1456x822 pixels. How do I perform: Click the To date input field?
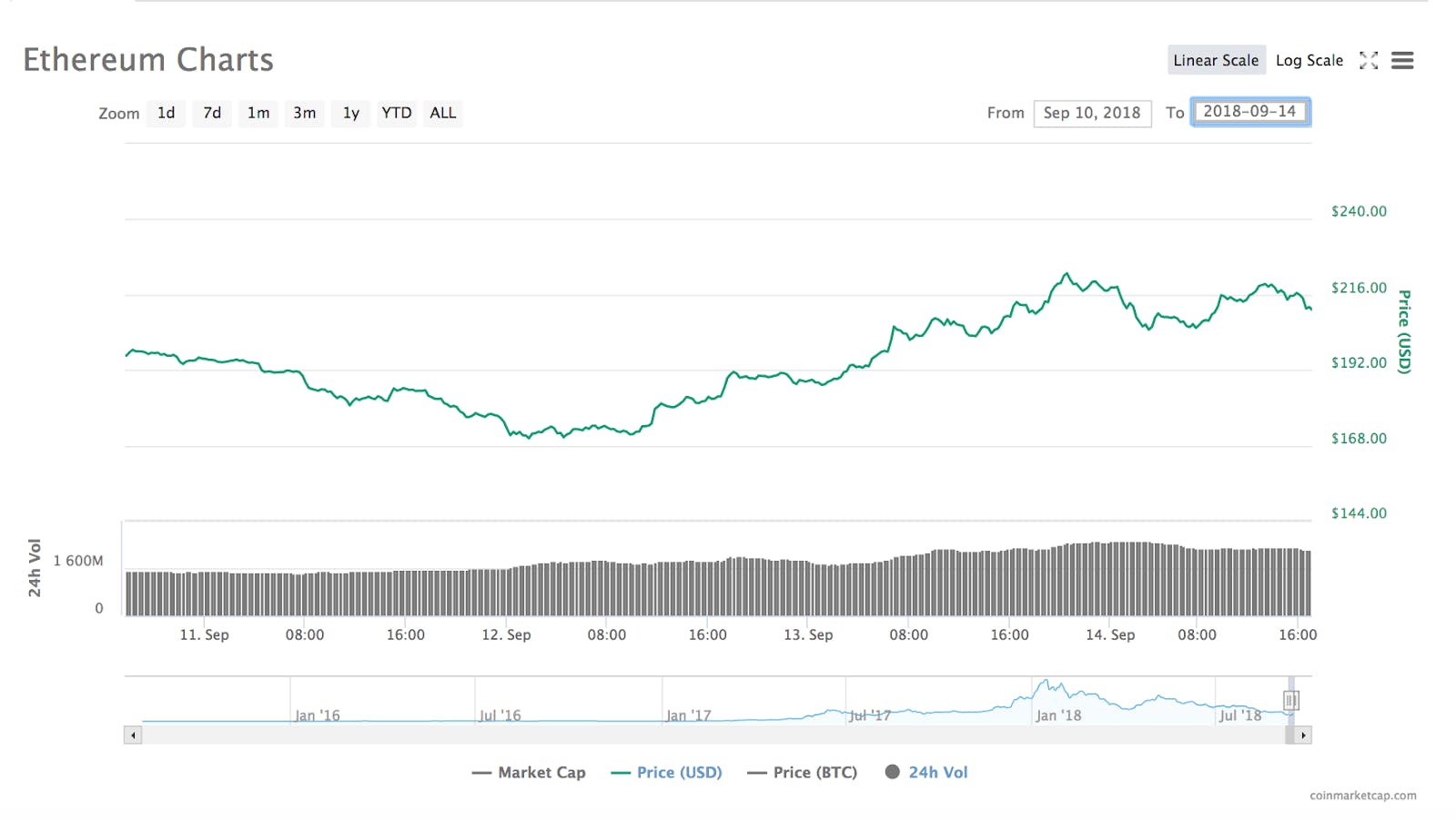click(1250, 112)
